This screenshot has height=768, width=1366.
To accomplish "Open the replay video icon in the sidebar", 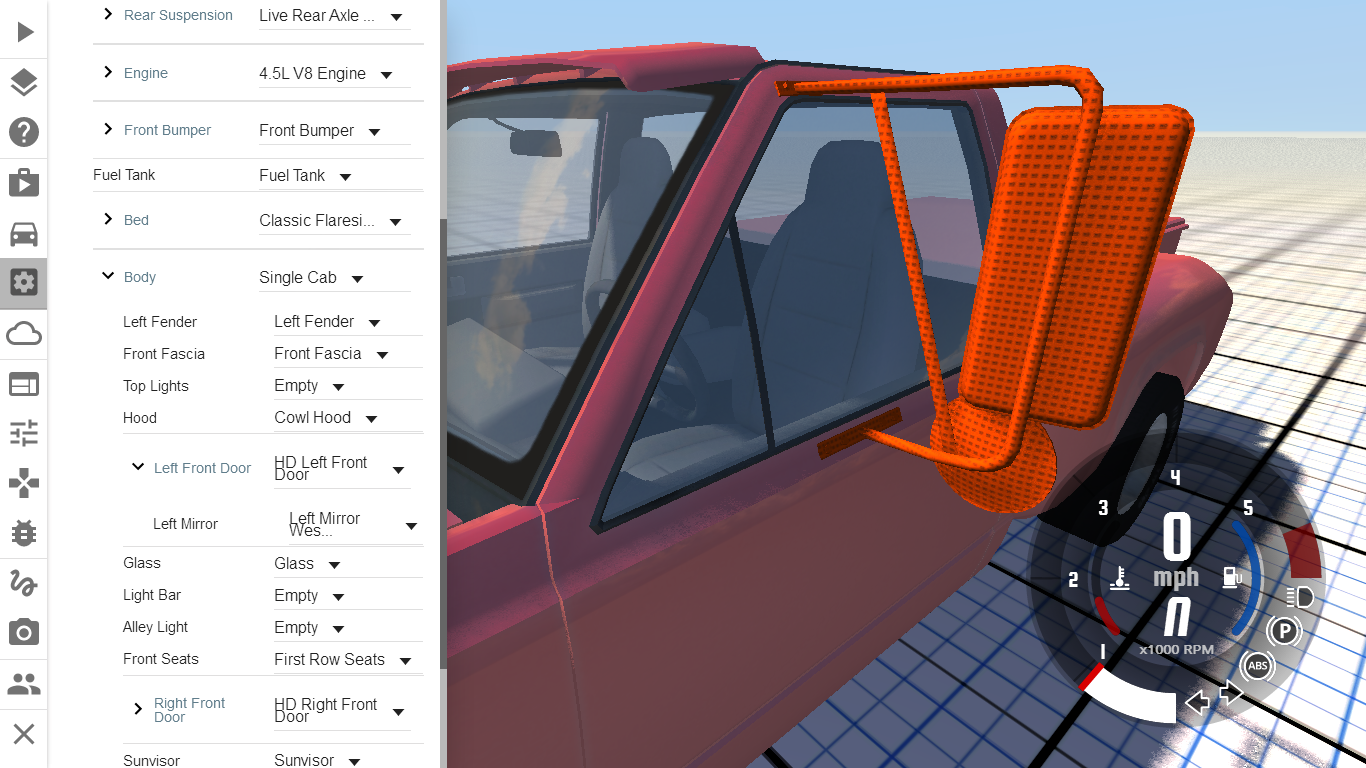I will pos(24,183).
